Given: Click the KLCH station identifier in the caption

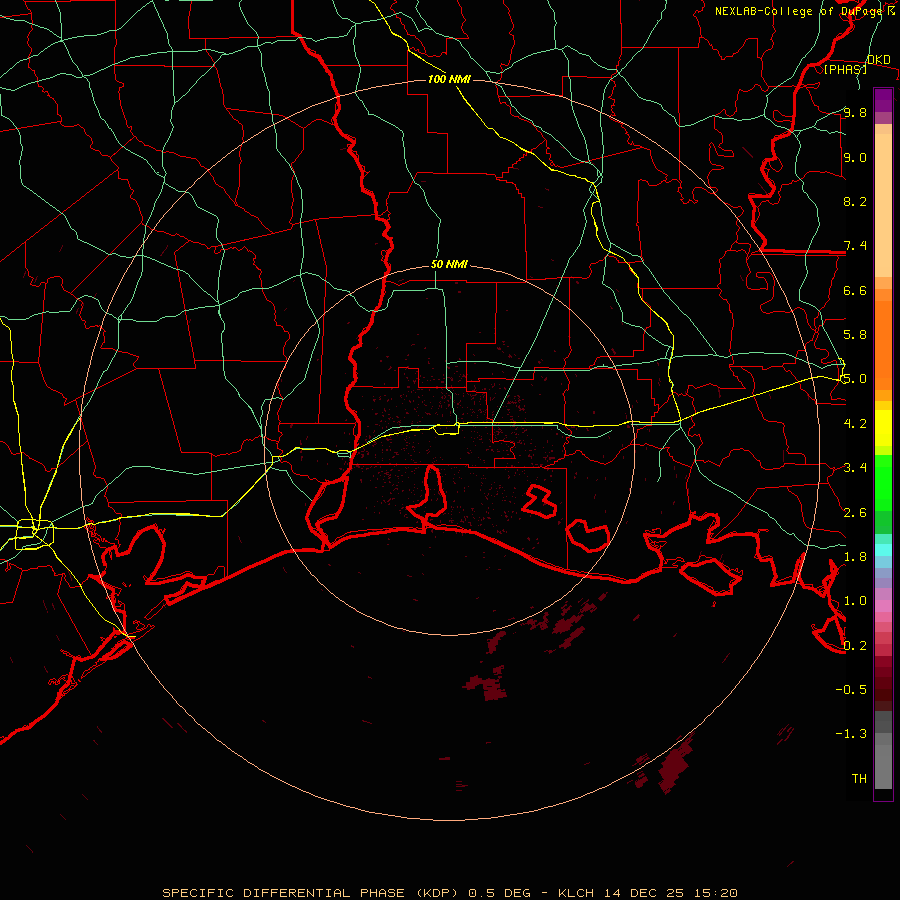Looking at the screenshot, I should point(576,893).
